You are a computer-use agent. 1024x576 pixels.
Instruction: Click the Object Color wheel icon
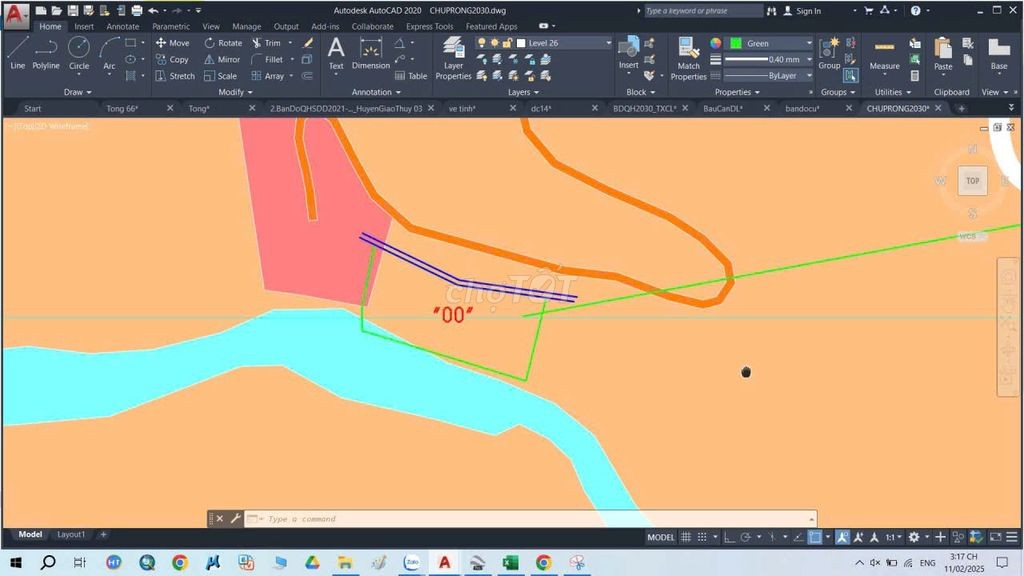716,43
